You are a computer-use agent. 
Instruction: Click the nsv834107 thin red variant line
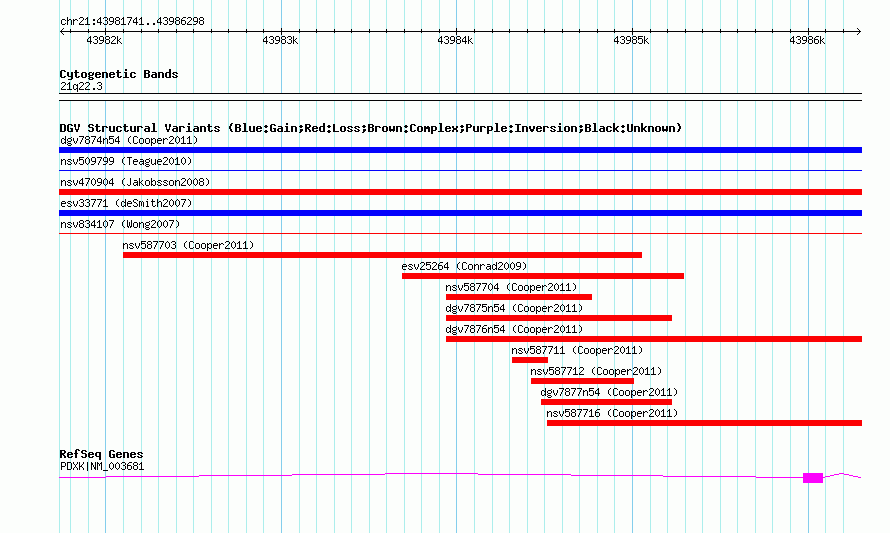click(x=460, y=233)
